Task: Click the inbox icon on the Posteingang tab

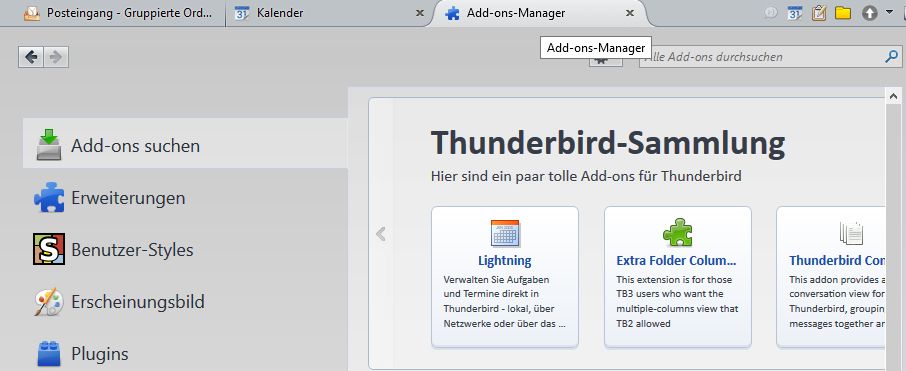Action: point(32,13)
